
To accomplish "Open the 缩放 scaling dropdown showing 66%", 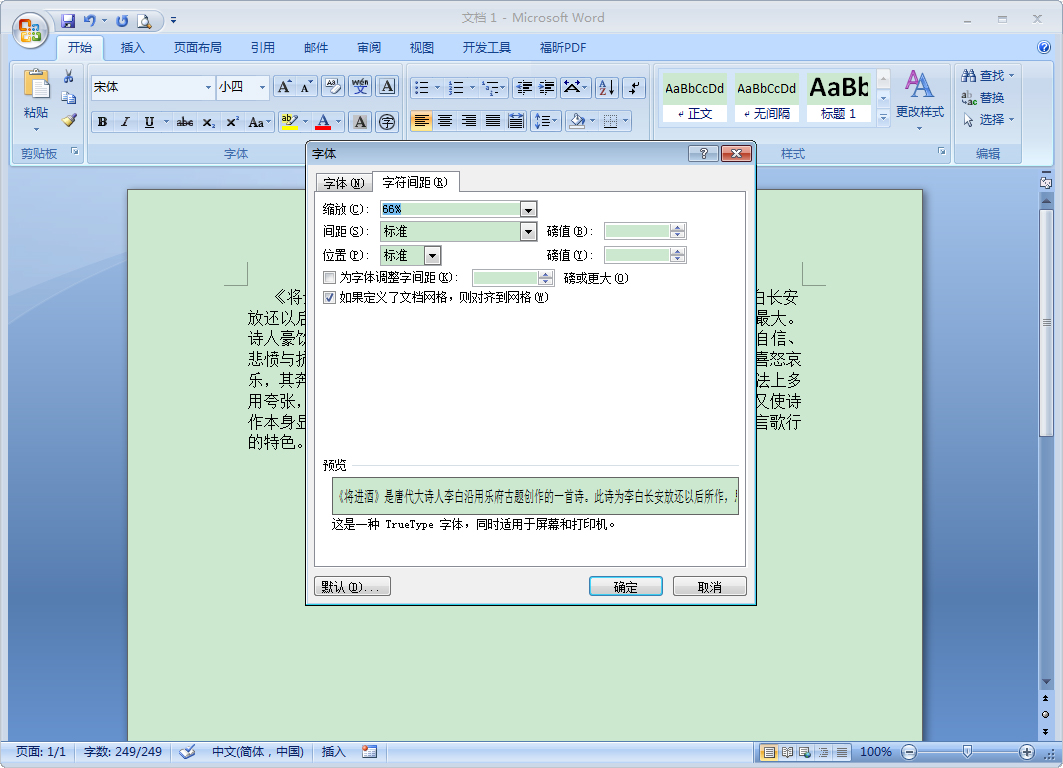I will click(527, 209).
